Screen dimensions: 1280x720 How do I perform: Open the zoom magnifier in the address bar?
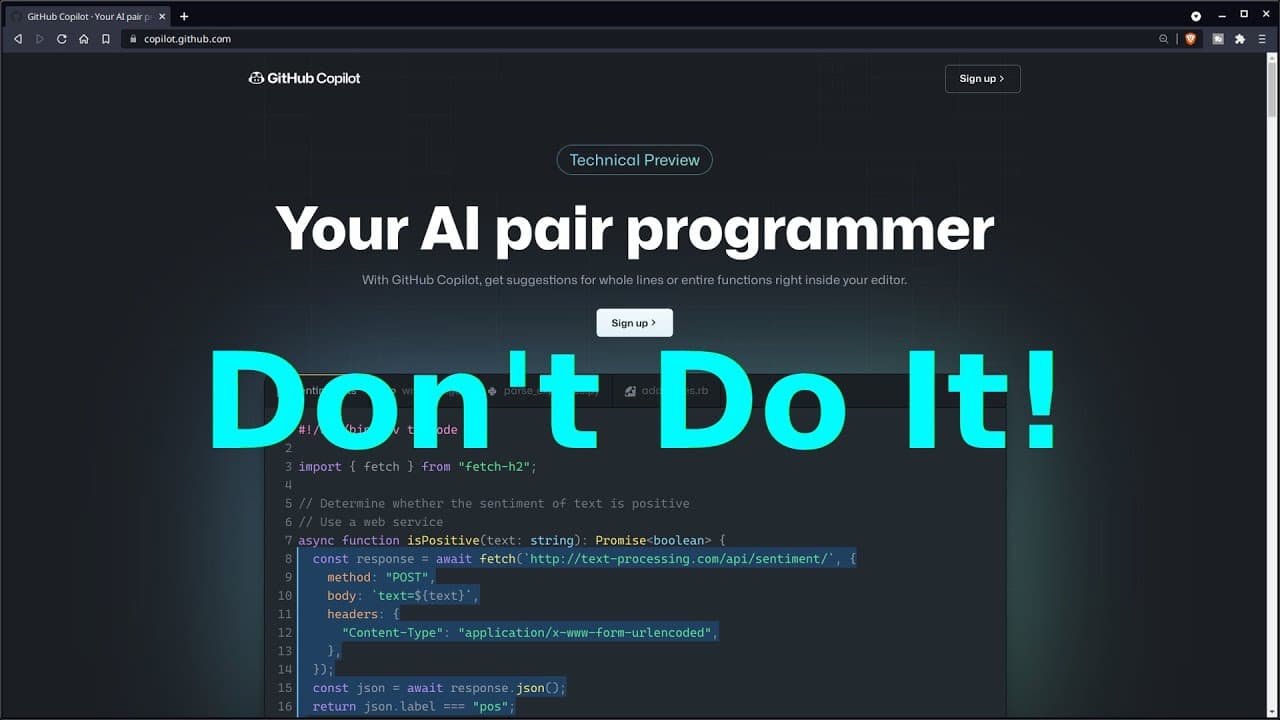click(1163, 39)
